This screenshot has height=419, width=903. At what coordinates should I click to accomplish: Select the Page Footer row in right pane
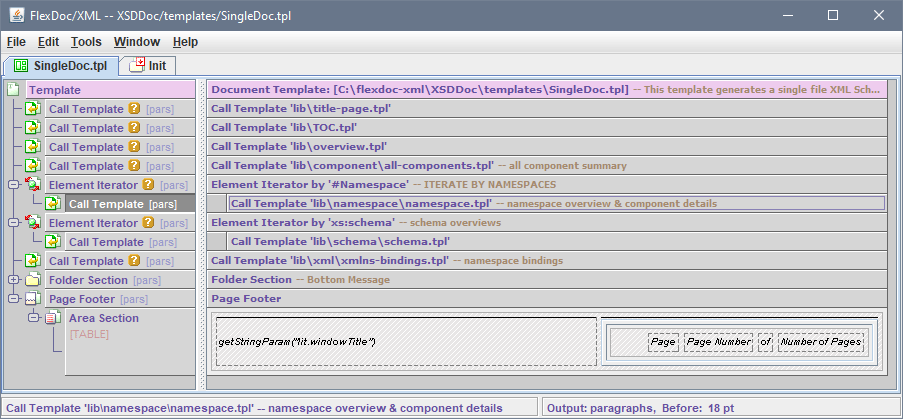(x=547, y=299)
